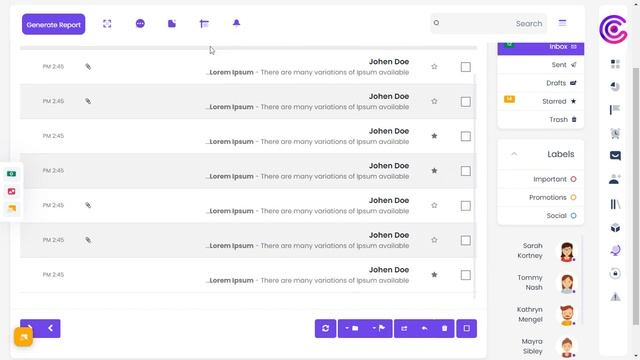Click the page vertical scrollbar
This screenshot has width=640, height=360.
tap(636, 196)
